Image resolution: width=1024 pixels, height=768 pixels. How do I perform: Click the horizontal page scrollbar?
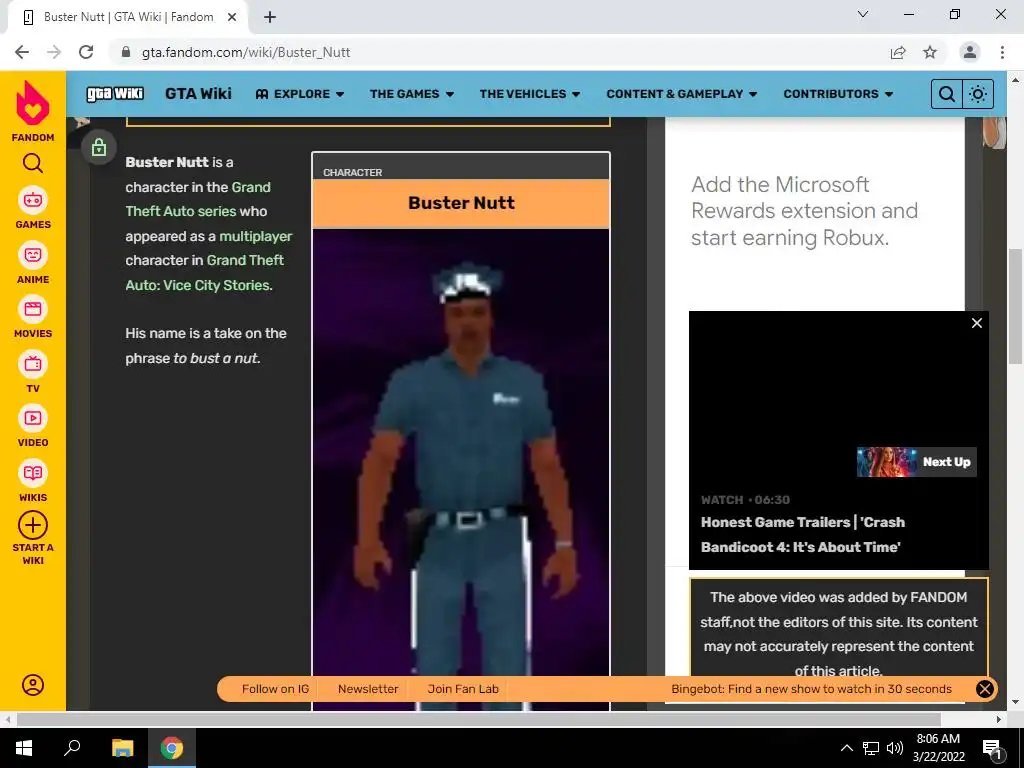coord(478,719)
